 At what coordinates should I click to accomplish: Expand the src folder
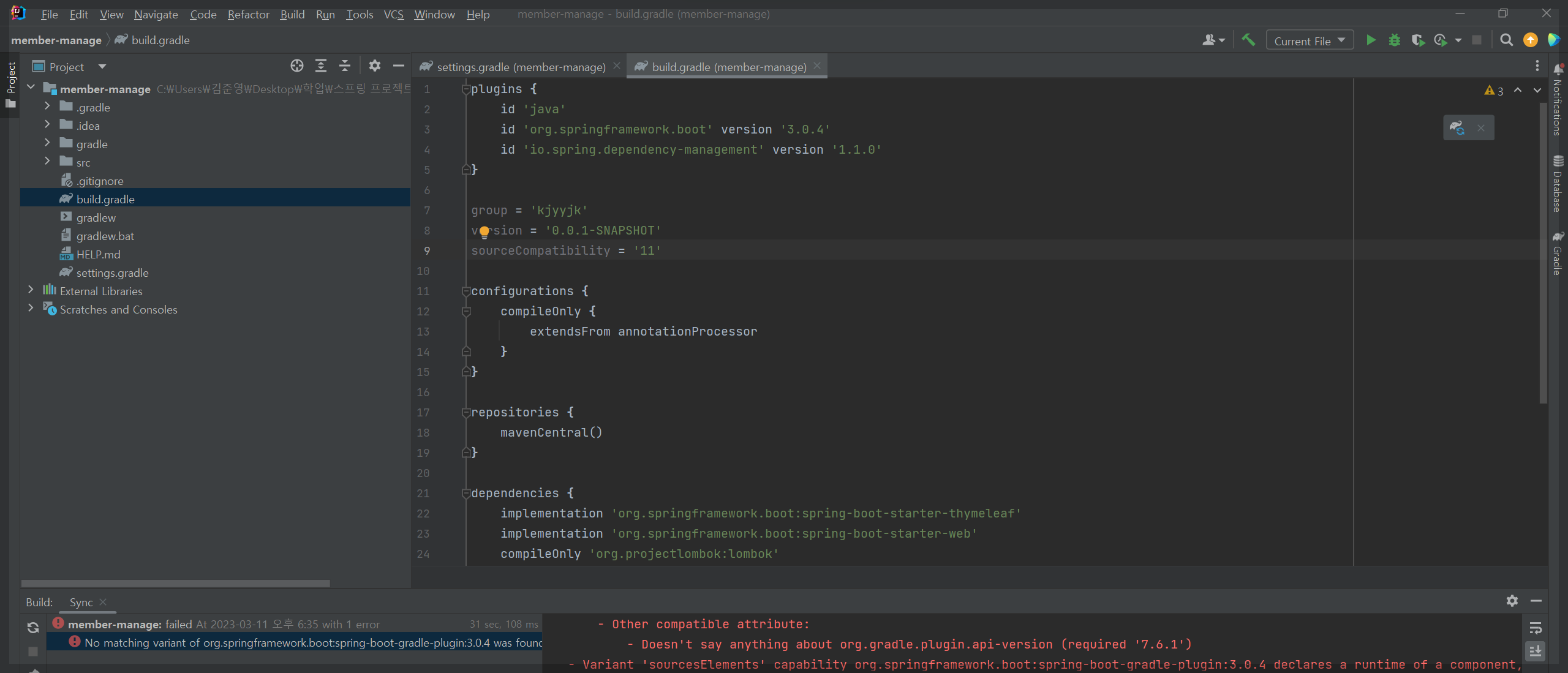click(47, 161)
